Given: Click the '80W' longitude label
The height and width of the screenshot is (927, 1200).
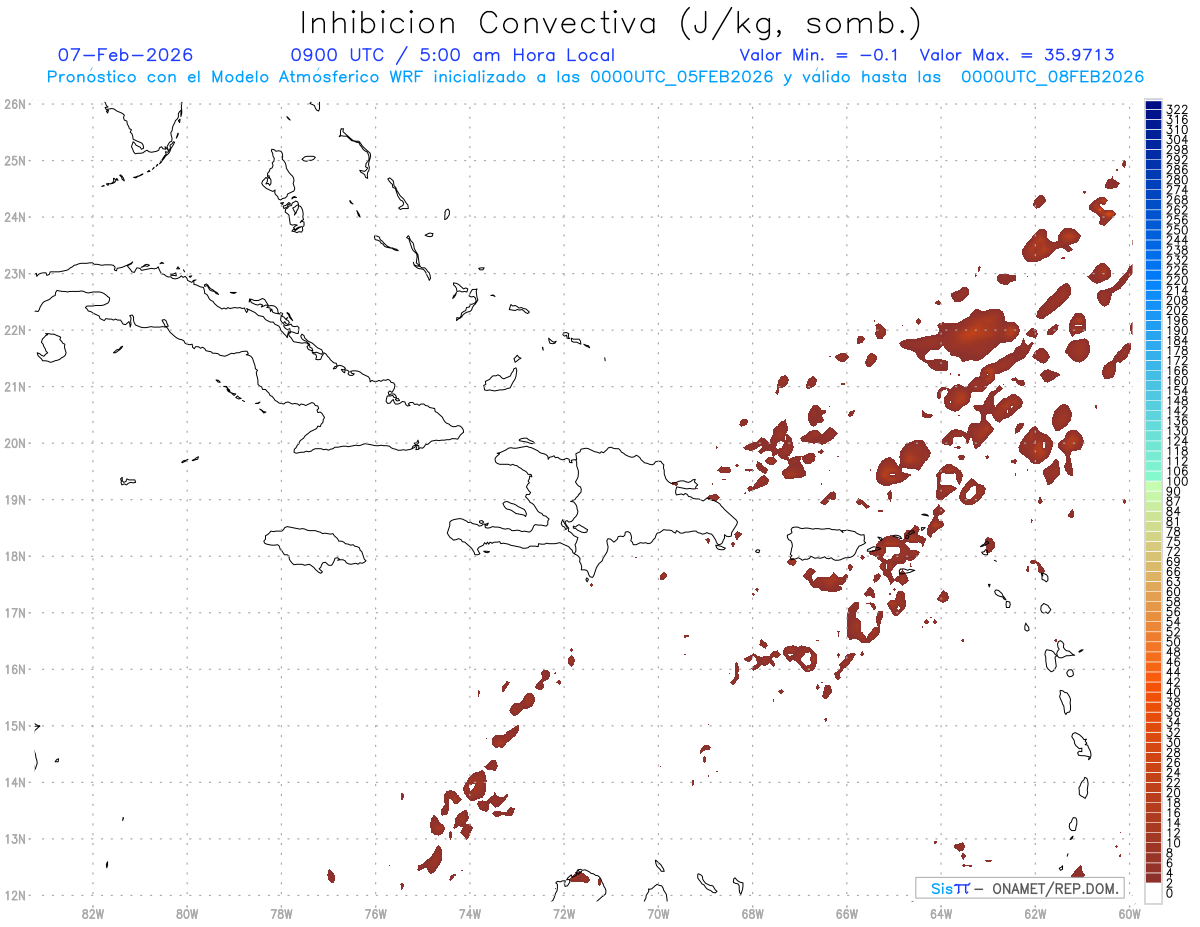Looking at the screenshot, I should click(187, 912).
